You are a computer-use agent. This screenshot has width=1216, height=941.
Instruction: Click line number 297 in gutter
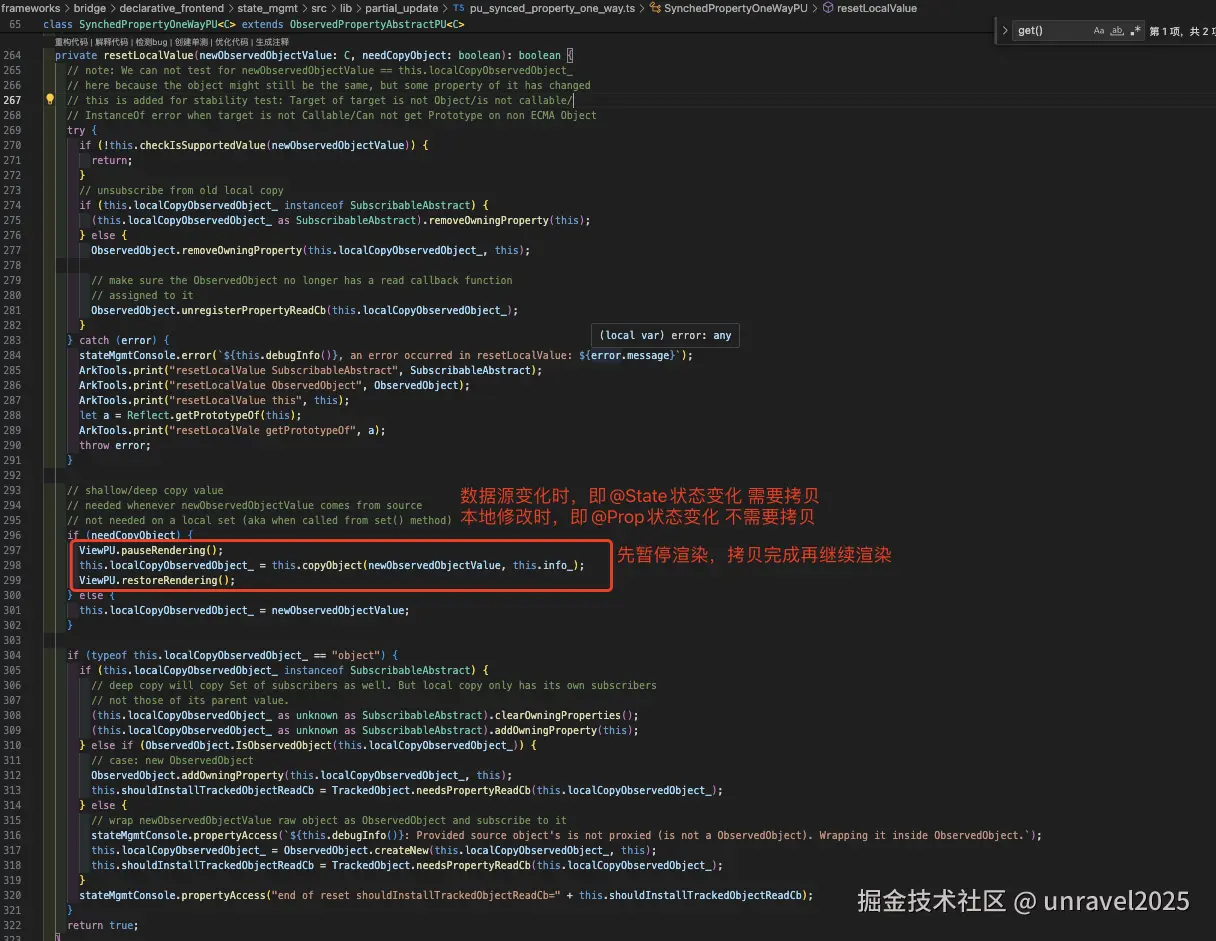12,550
